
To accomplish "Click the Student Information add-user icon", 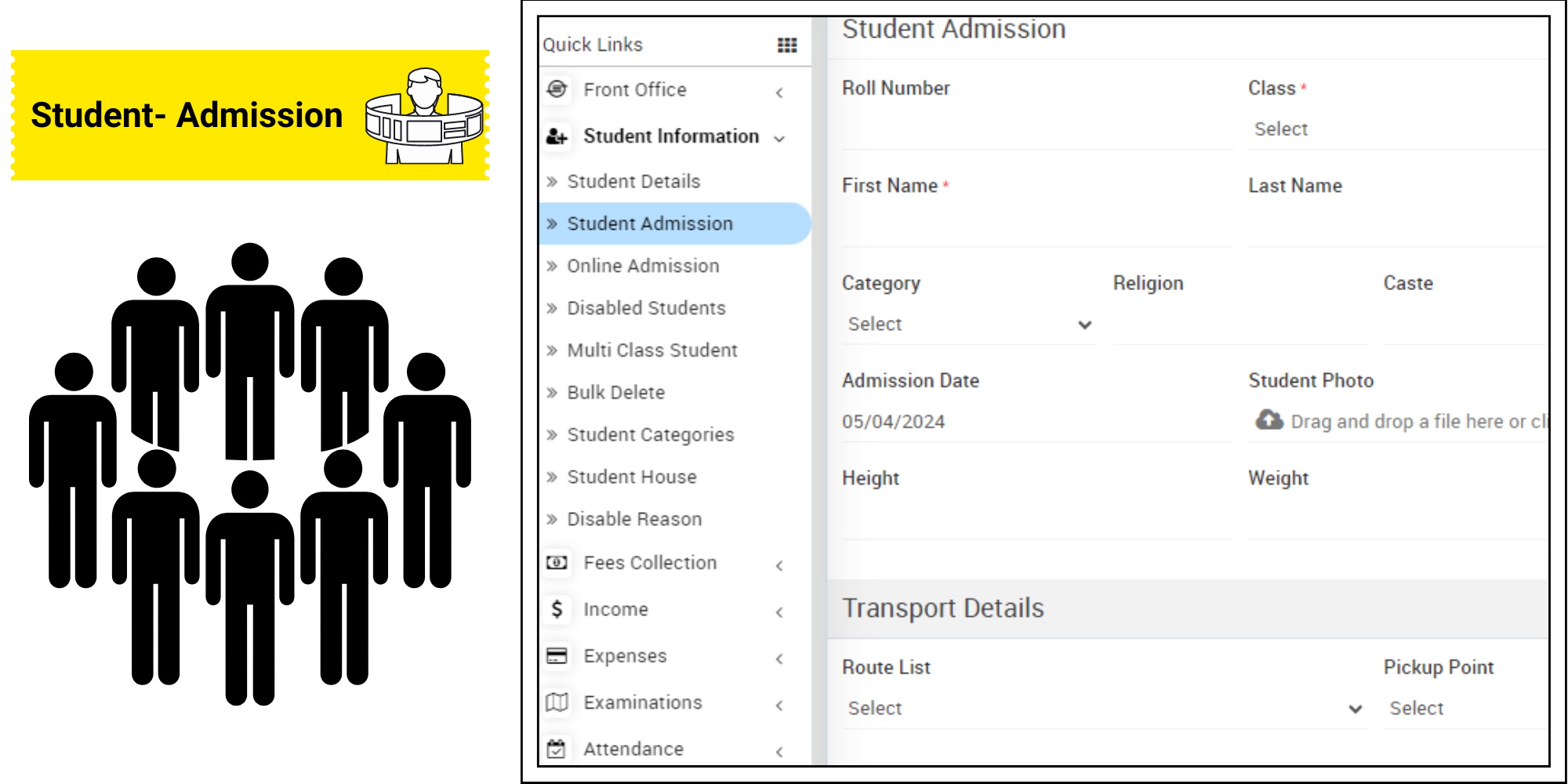I will pyautogui.click(x=555, y=136).
